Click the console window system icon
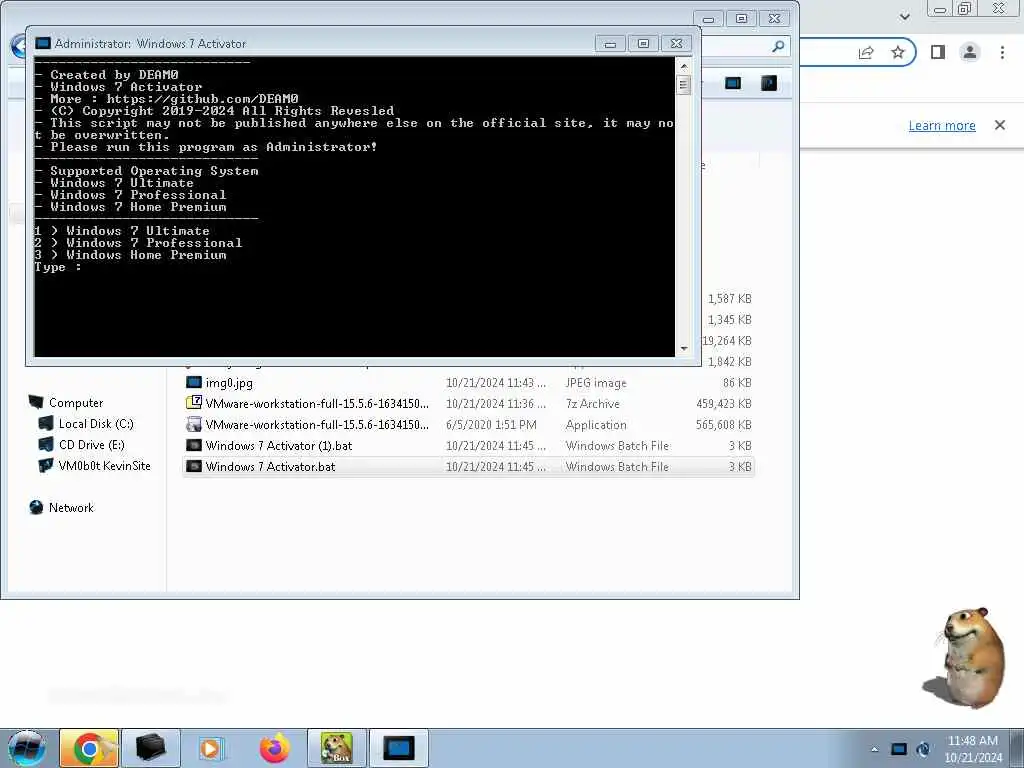1024x768 pixels. point(42,43)
